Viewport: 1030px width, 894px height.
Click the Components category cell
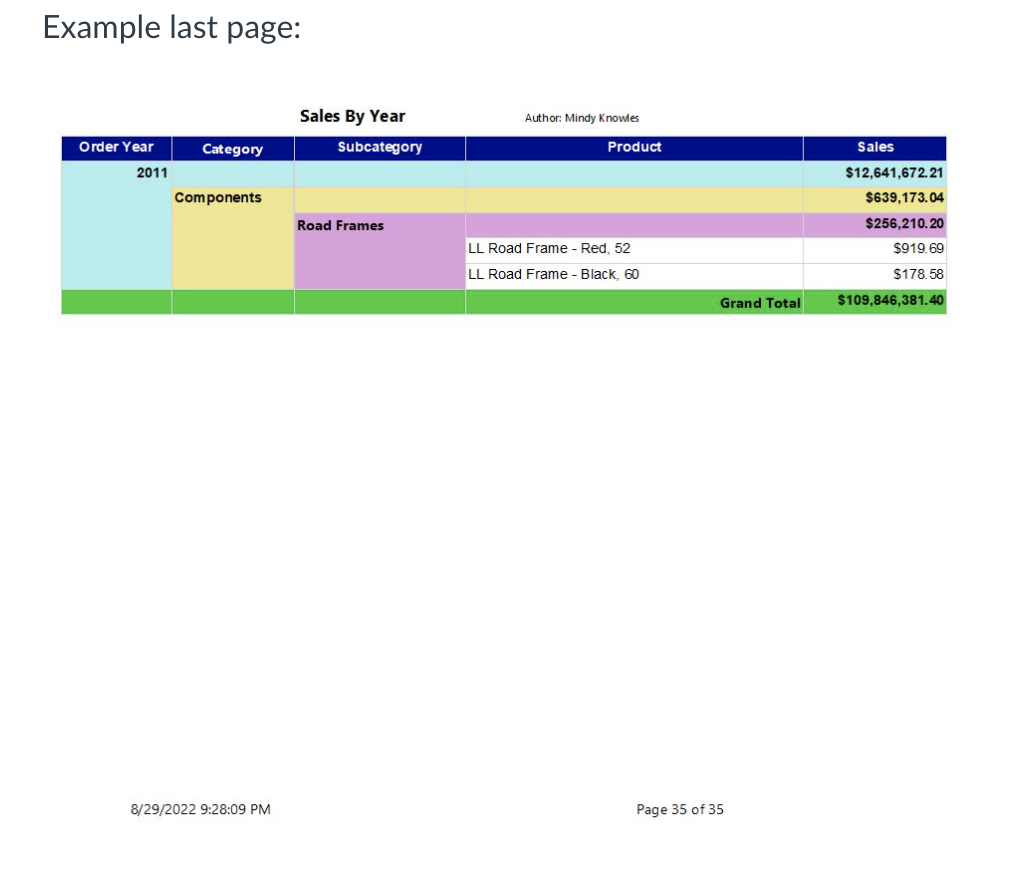coord(218,198)
